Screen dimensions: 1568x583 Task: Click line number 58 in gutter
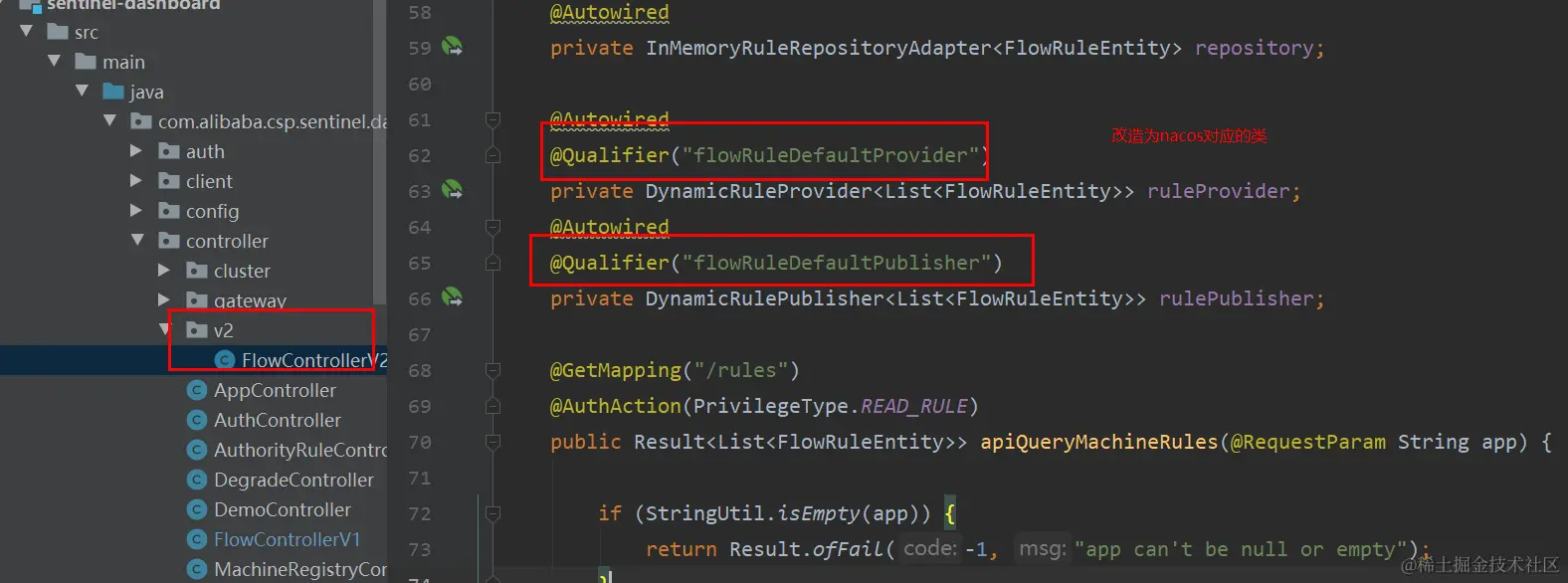pyautogui.click(x=420, y=13)
